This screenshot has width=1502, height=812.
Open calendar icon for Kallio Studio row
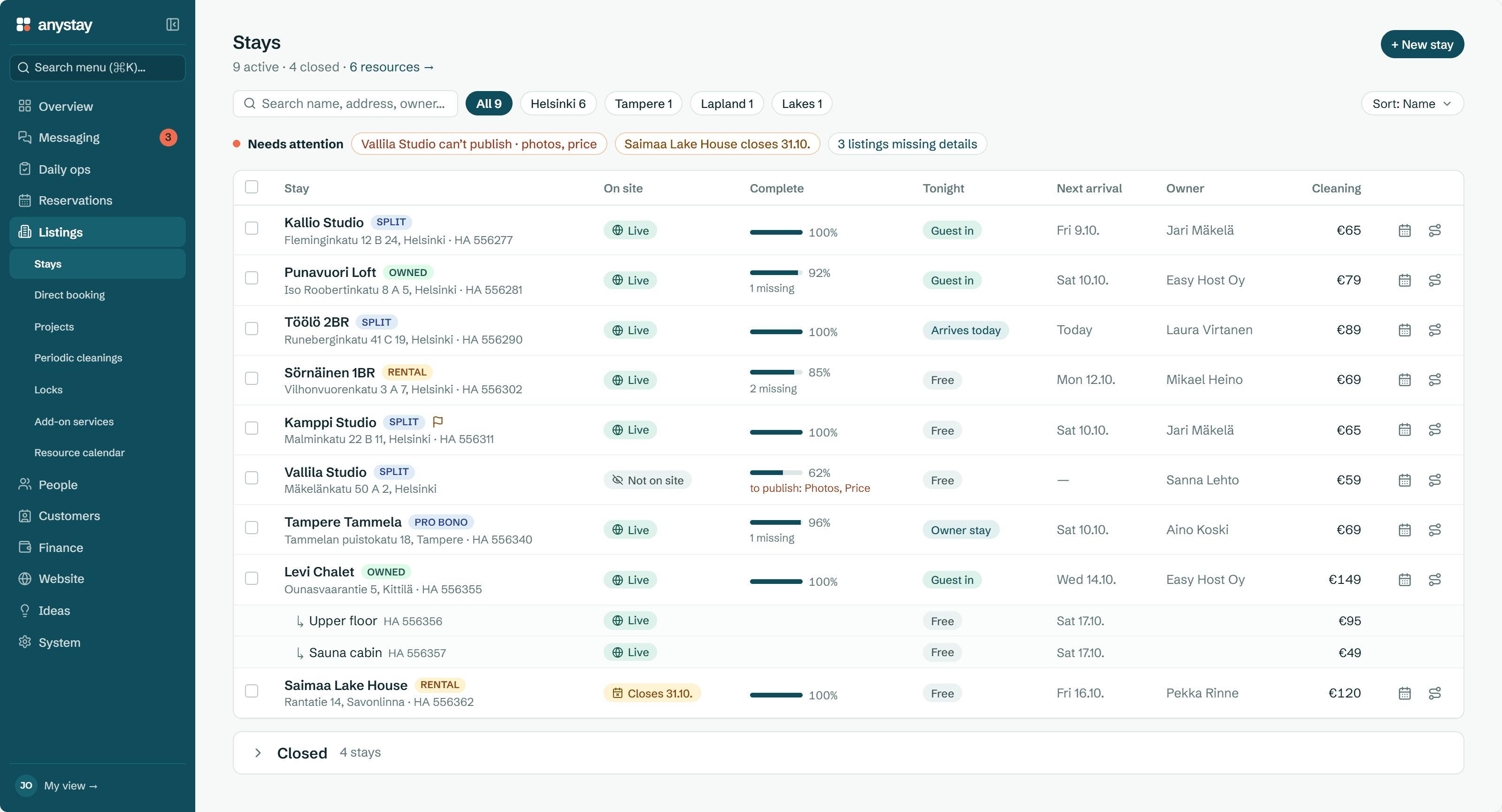1405,230
